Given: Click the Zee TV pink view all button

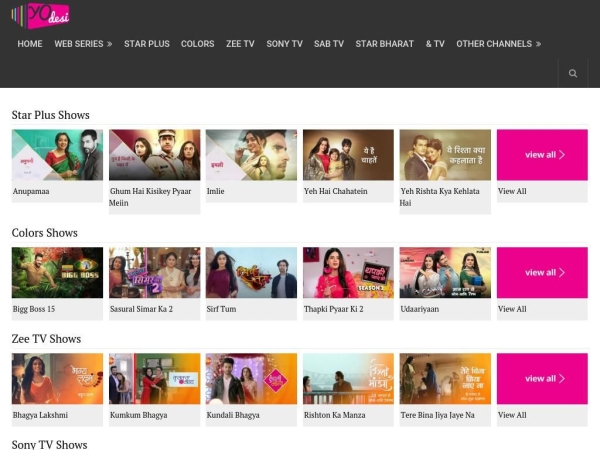Looking at the screenshot, I should point(542,379).
